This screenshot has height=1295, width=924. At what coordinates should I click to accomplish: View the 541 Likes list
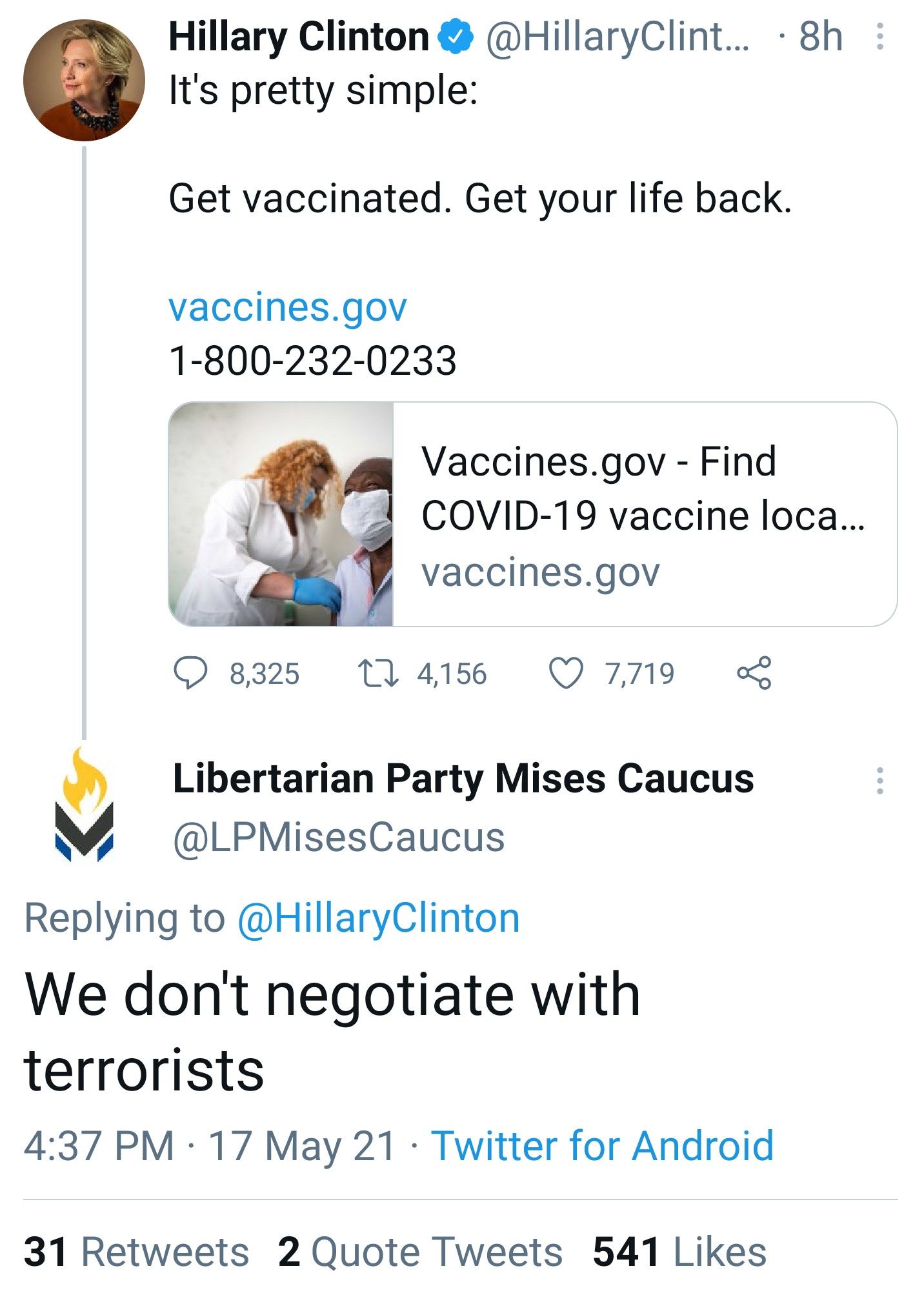pos(679,1252)
